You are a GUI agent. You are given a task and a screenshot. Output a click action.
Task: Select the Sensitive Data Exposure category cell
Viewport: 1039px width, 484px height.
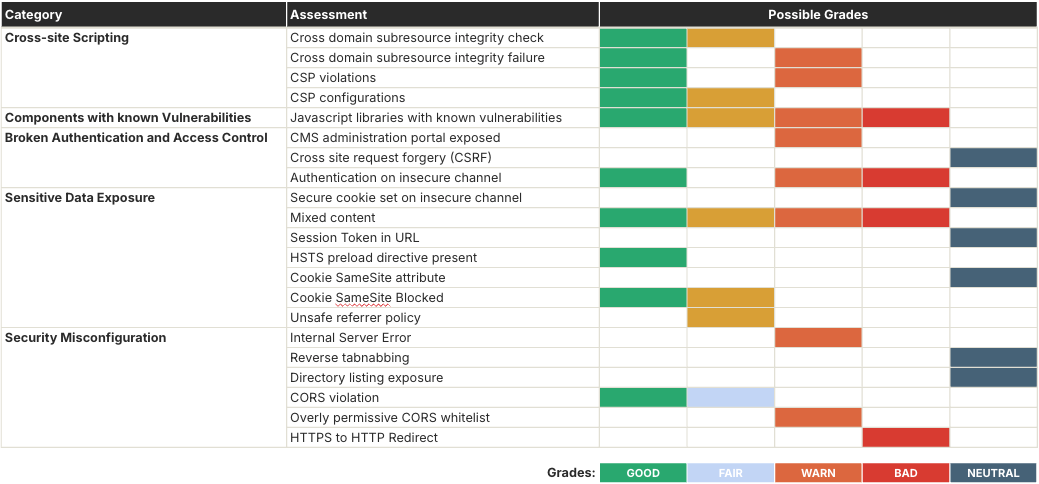[80, 198]
